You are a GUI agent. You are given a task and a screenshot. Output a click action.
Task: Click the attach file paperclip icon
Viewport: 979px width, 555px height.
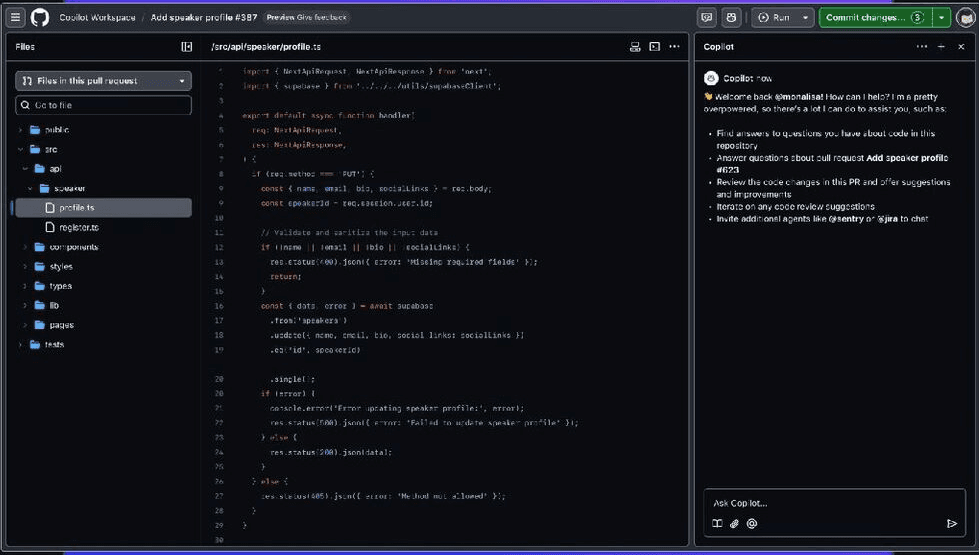click(x=734, y=523)
